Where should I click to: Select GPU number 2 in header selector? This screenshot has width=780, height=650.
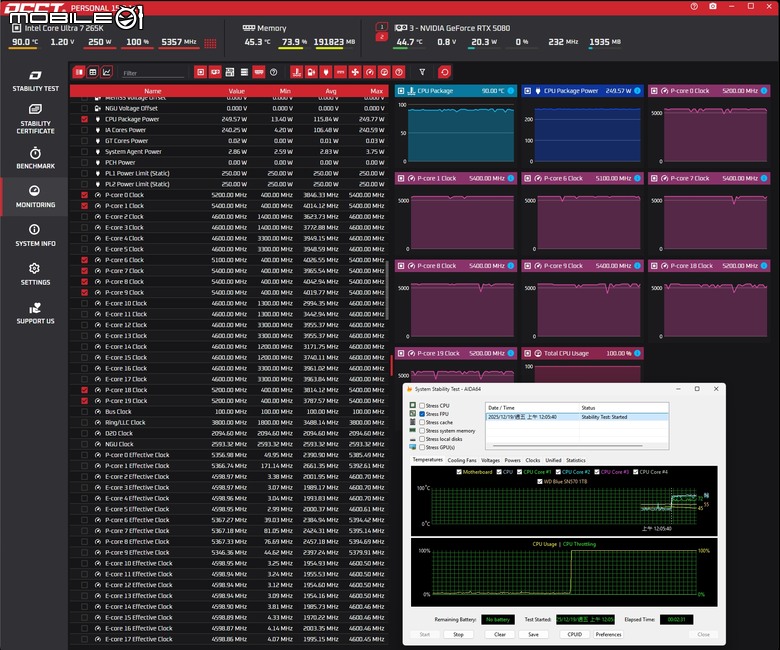pos(381,36)
